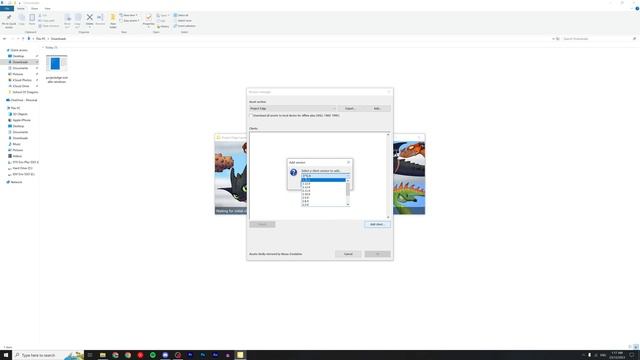Open the notification center icon in tray
Screen dimensions: 640x360
pyautogui.click(x=632, y=355)
